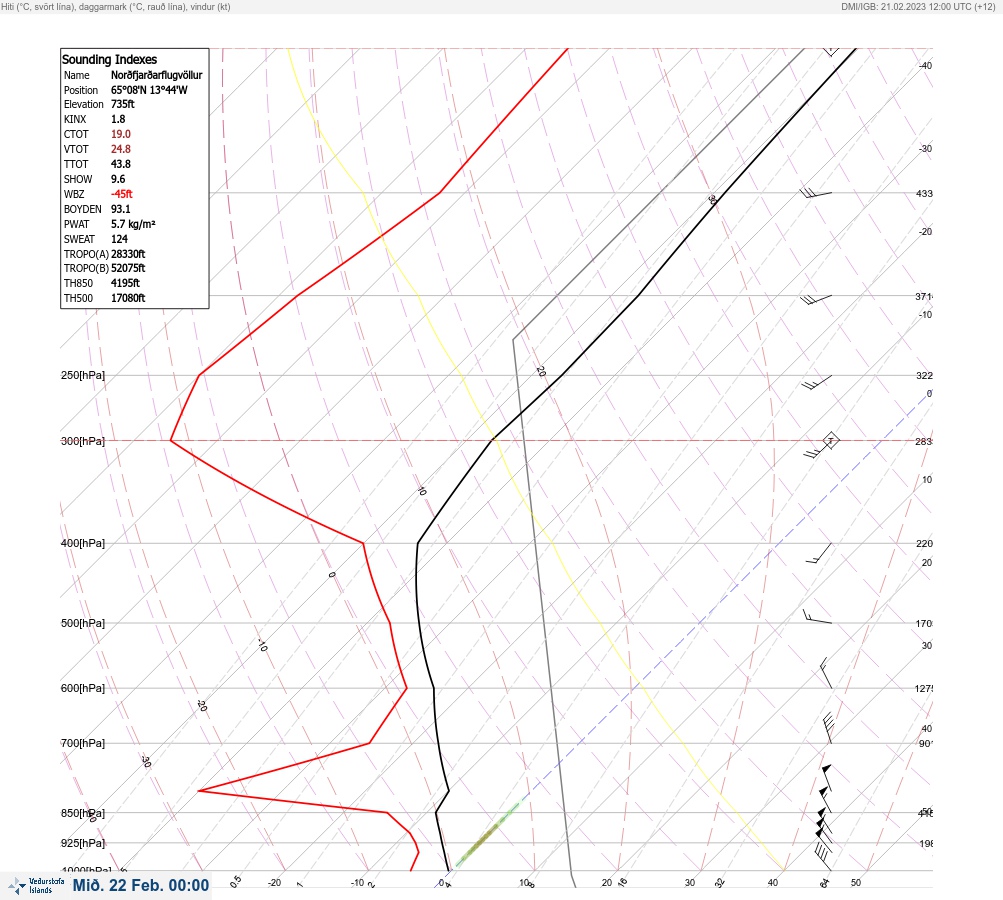Click the position value 65°08'N 13°44'W
1003x900 pixels.
(x=149, y=90)
